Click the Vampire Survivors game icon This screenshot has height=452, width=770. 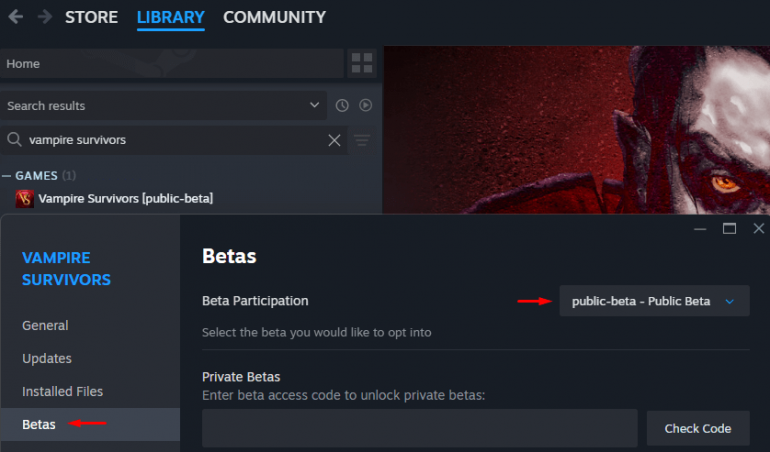point(24,198)
